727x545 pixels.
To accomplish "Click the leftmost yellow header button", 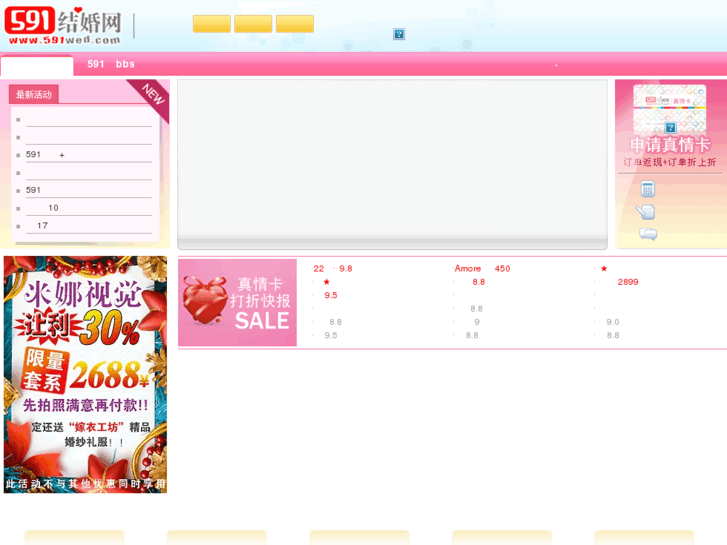I will (x=211, y=24).
